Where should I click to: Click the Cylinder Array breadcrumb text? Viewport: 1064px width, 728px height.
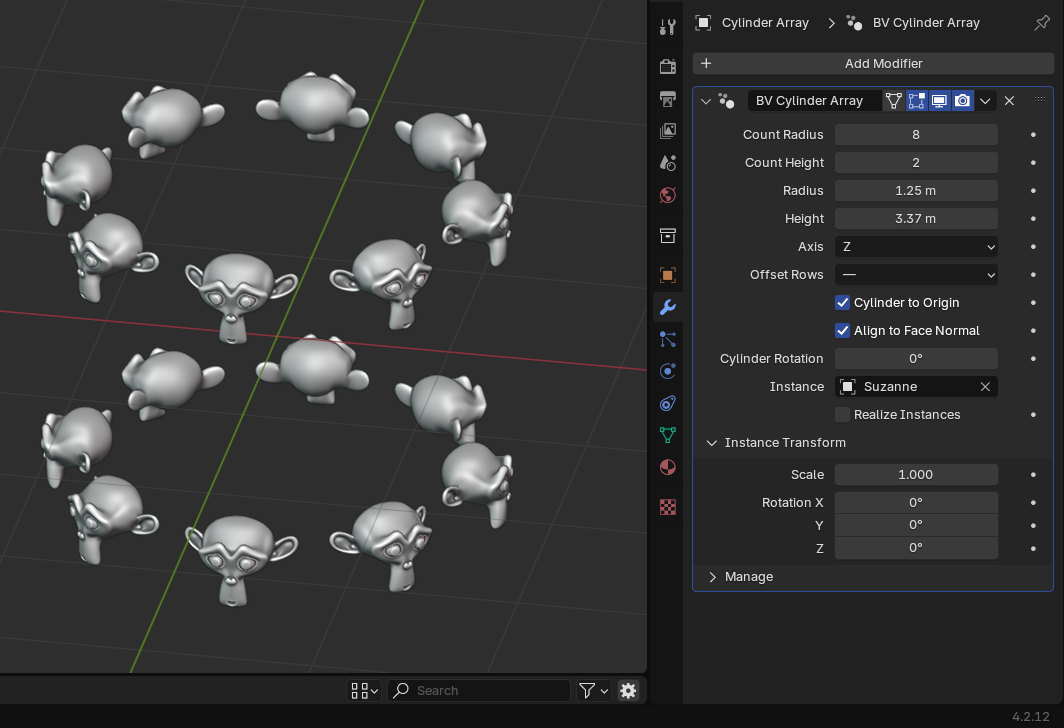765,23
